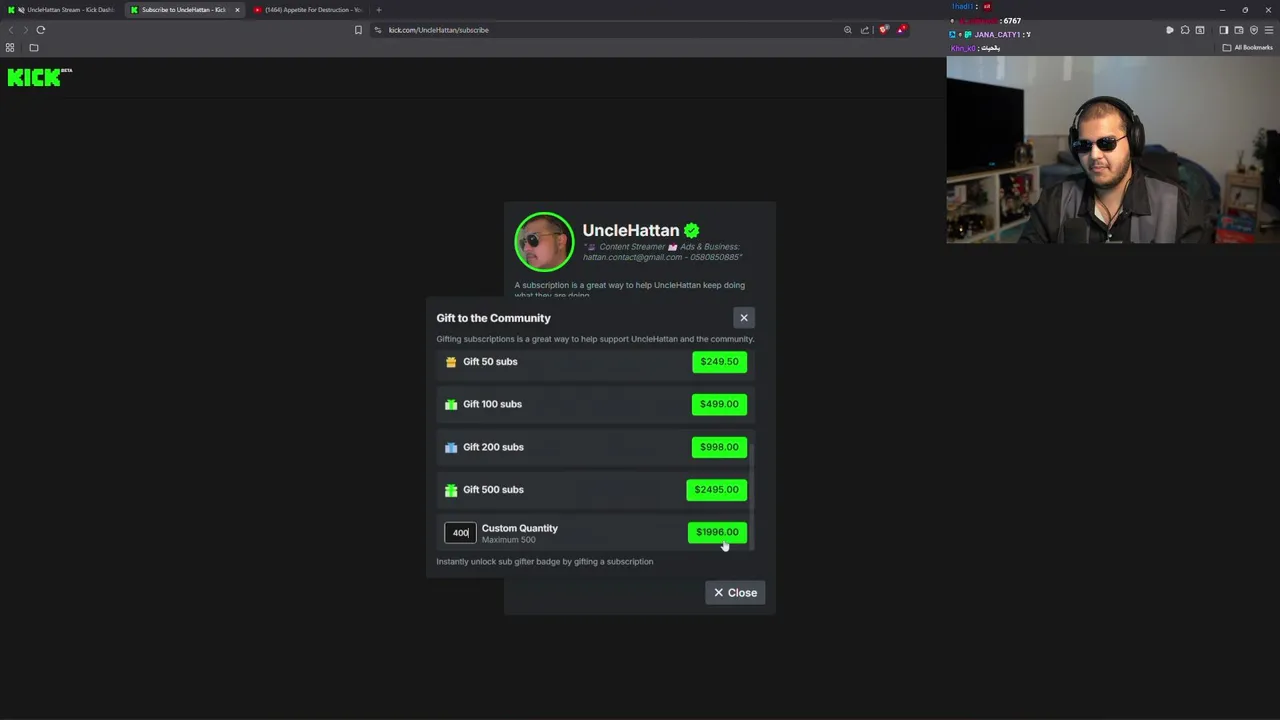The height and width of the screenshot is (720, 1280).
Task: Open the apps grid in bookmarks bar
Action: pos(10,48)
